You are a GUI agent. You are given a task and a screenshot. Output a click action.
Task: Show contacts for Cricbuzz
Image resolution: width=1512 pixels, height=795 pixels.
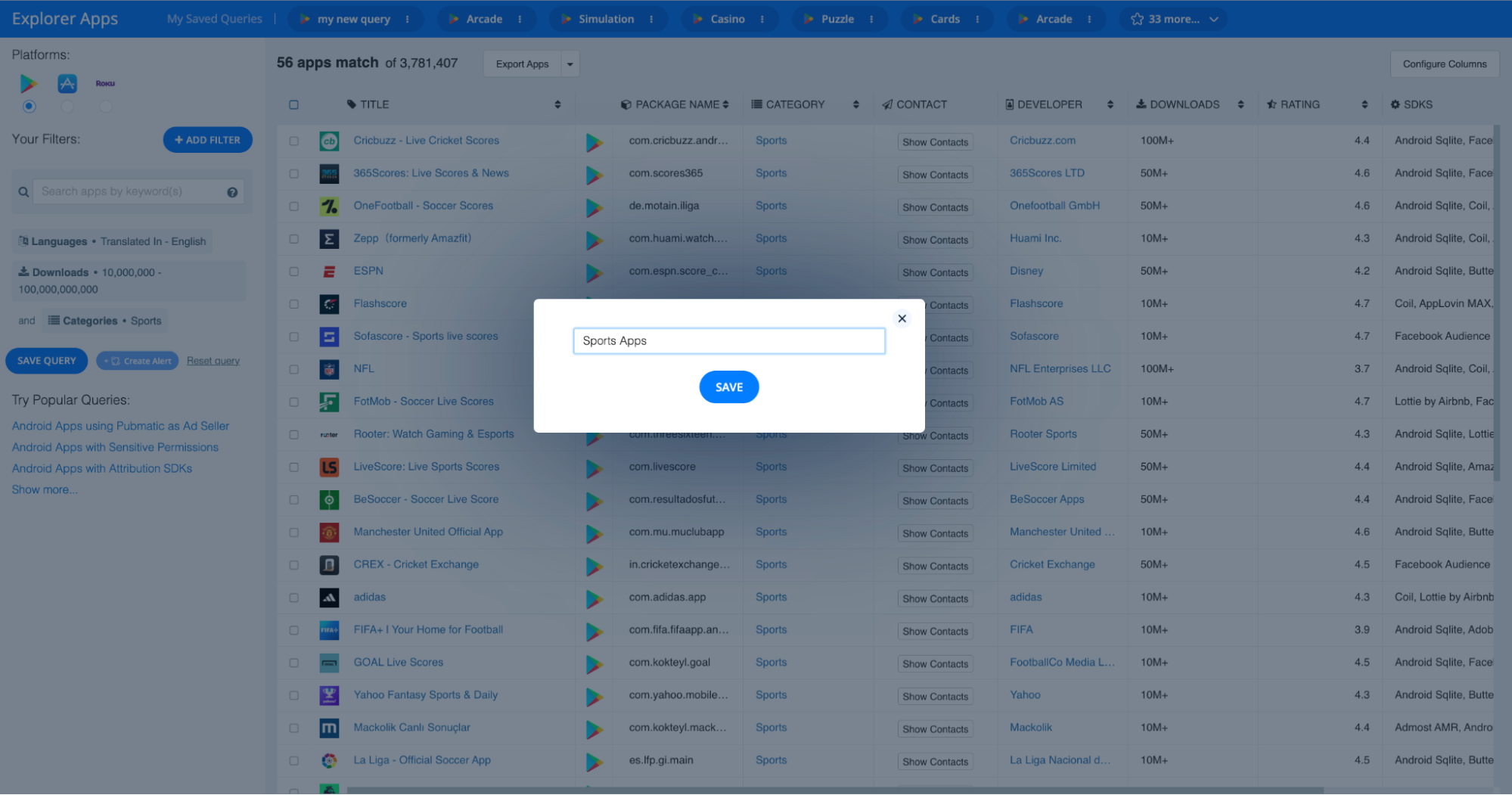coord(935,142)
